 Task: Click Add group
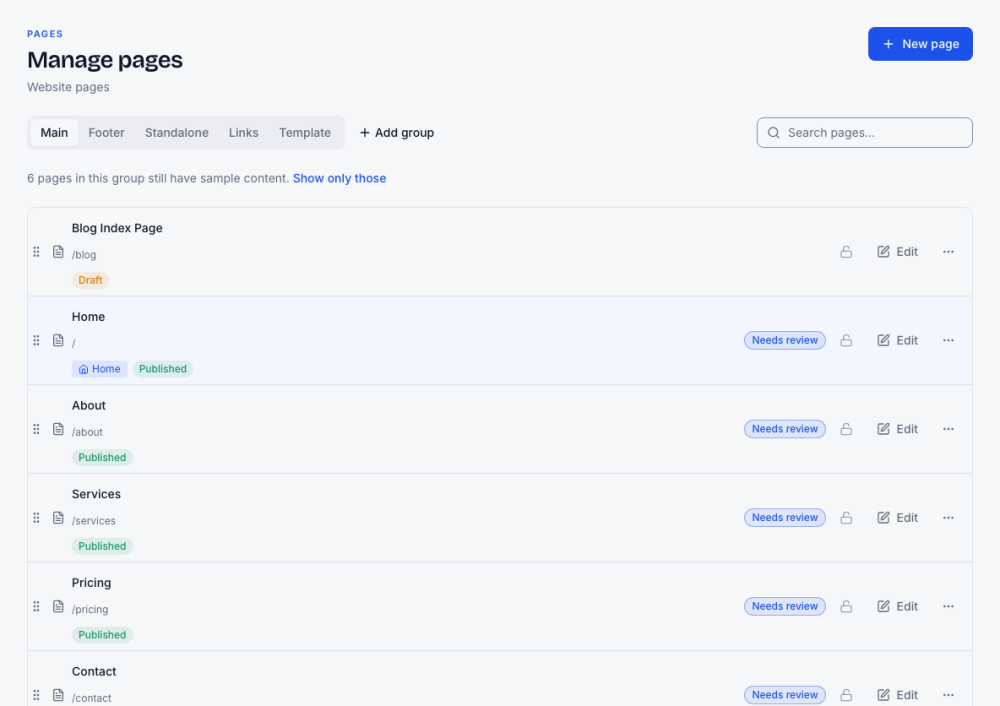tap(397, 133)
